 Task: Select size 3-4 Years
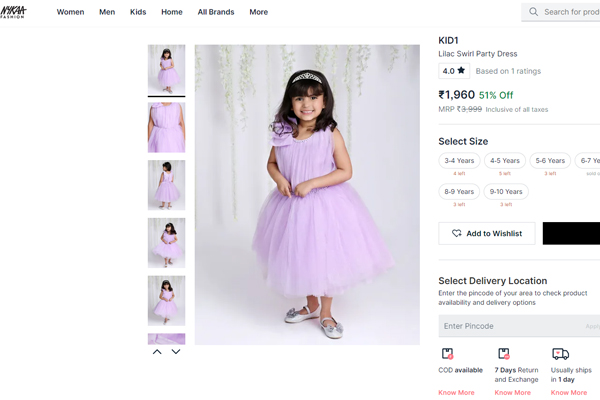click(459, 160)
